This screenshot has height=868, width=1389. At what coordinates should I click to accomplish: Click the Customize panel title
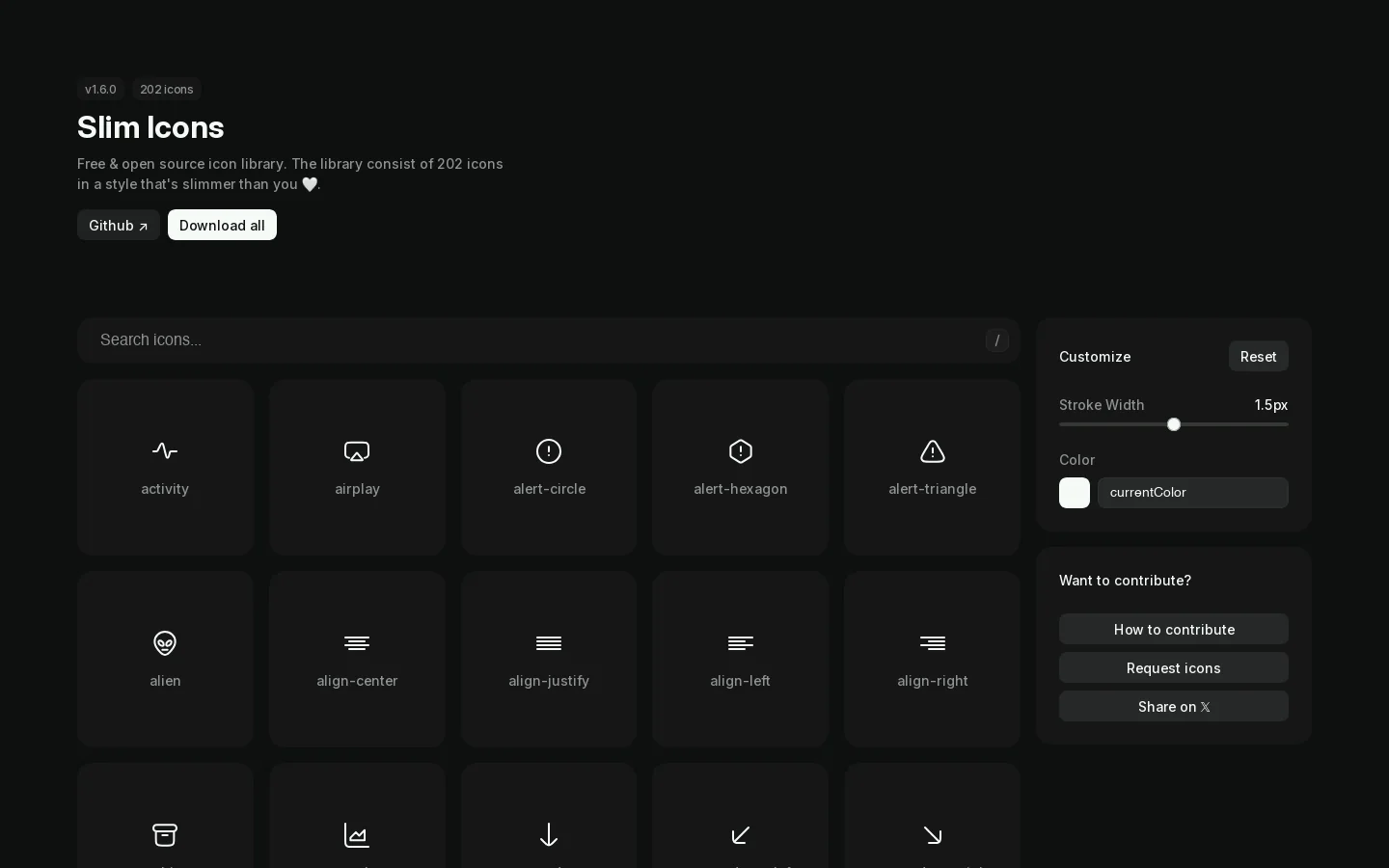click(x=1095, y=357)
